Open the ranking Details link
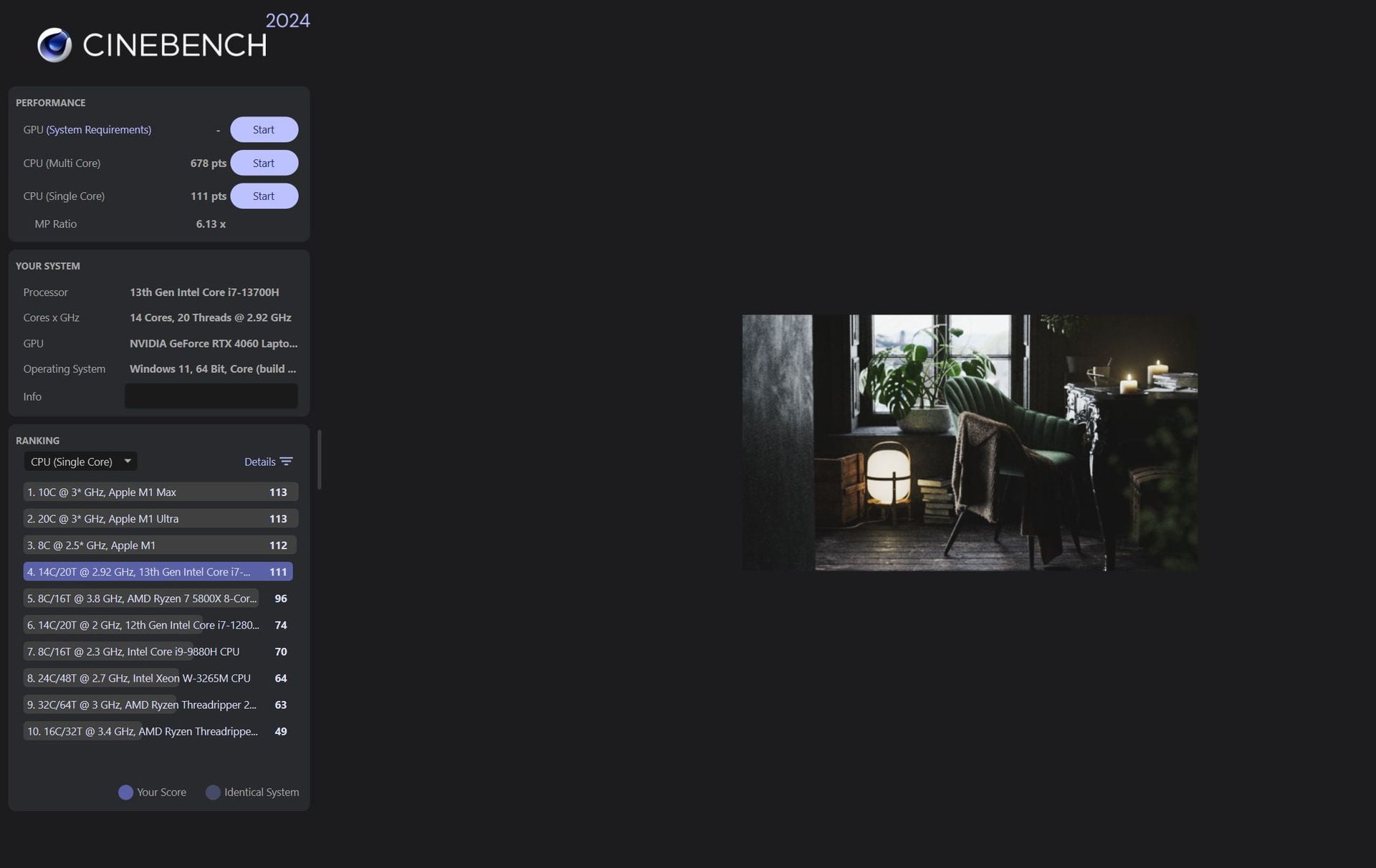This screenshot has width=1376, height=868. (259, 462)
